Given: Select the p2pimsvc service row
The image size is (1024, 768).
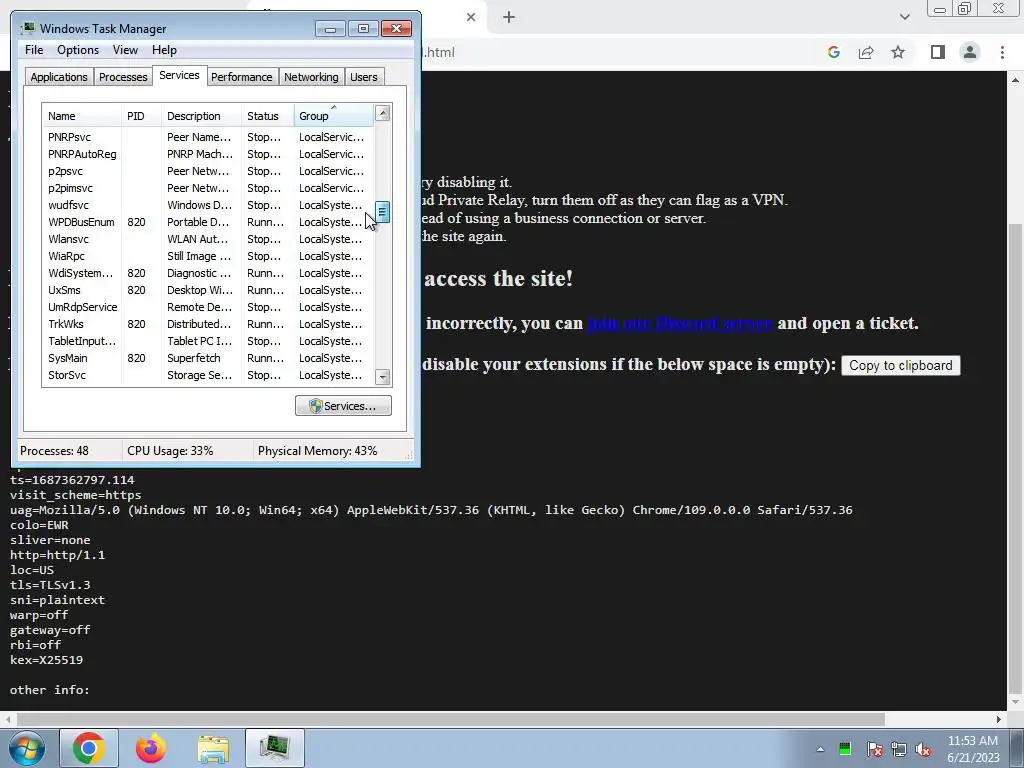Looking at the screenshot, I should 208,188.
